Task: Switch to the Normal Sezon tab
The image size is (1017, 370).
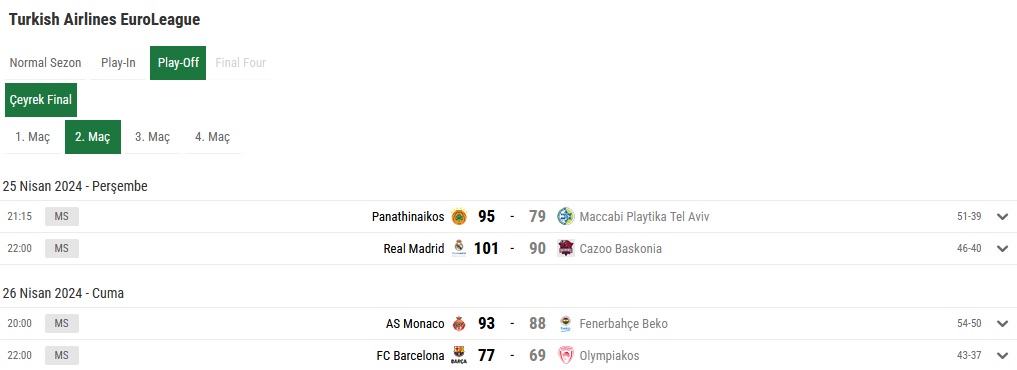Action: 45,63
